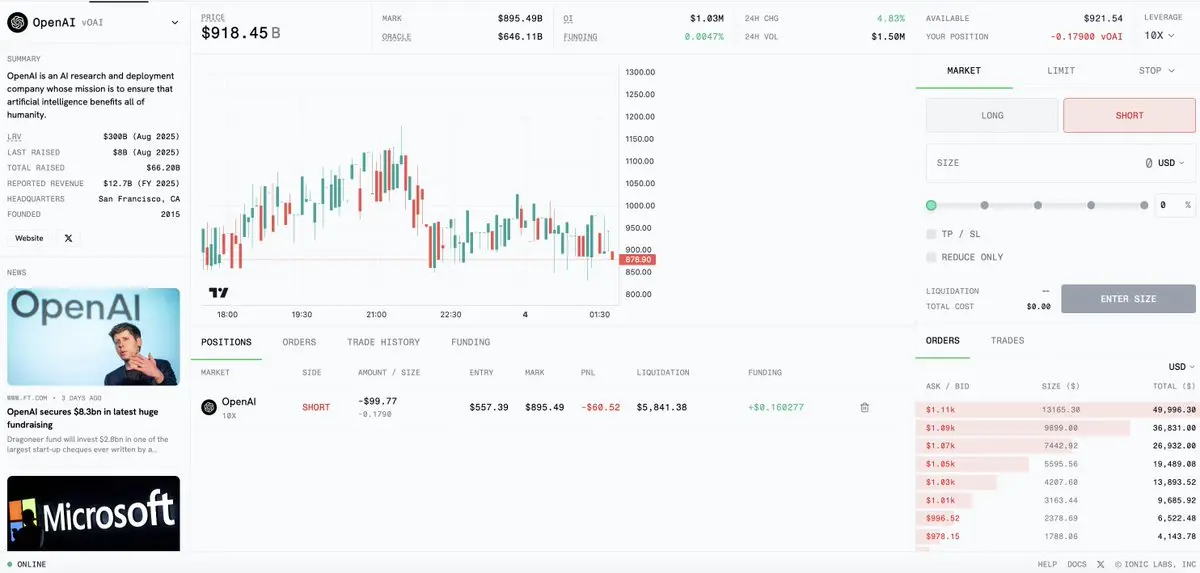1200x573 pixels.
Task: Select the Long side button
Action: coord(992,115)
